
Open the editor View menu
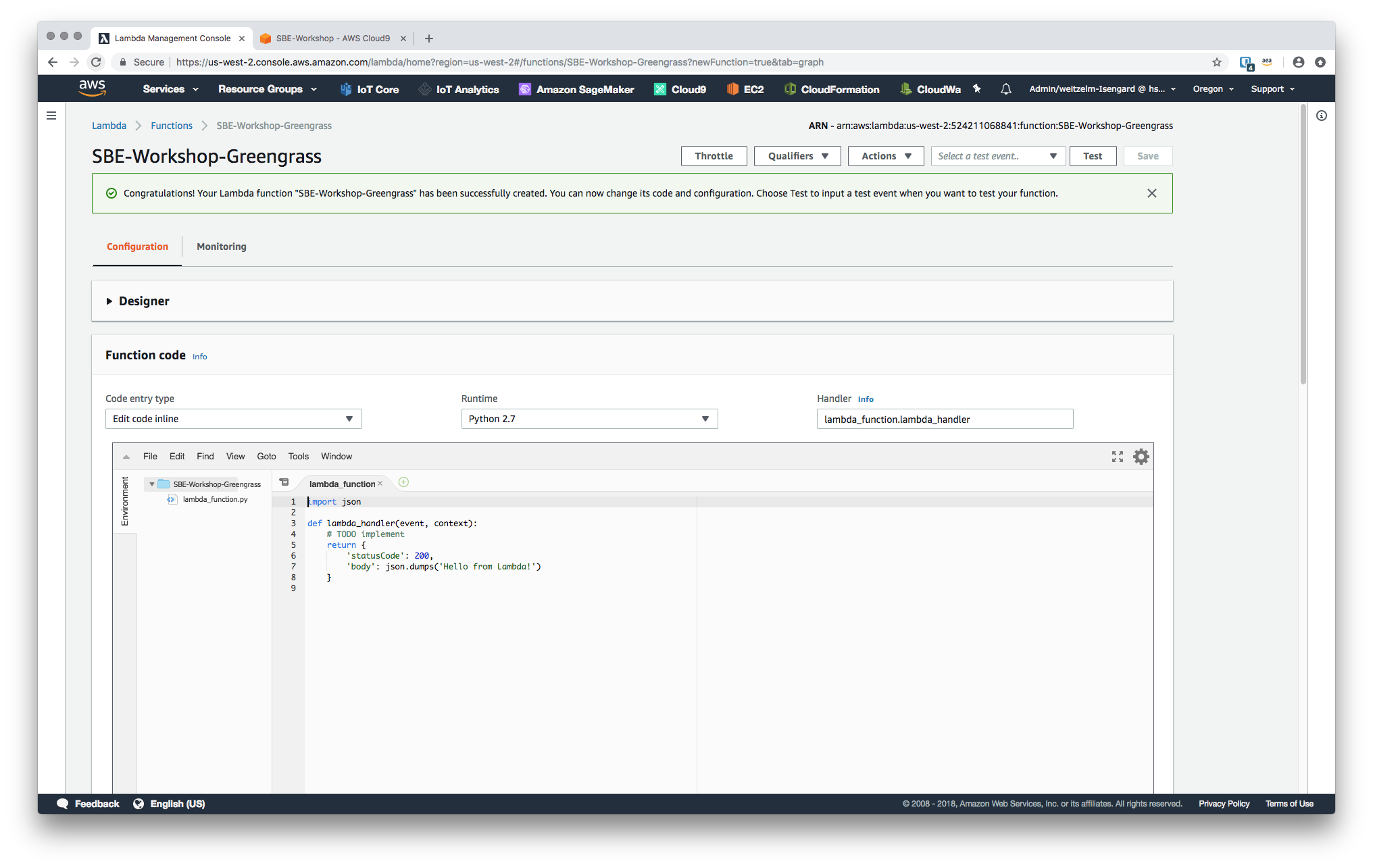[235, 457]
